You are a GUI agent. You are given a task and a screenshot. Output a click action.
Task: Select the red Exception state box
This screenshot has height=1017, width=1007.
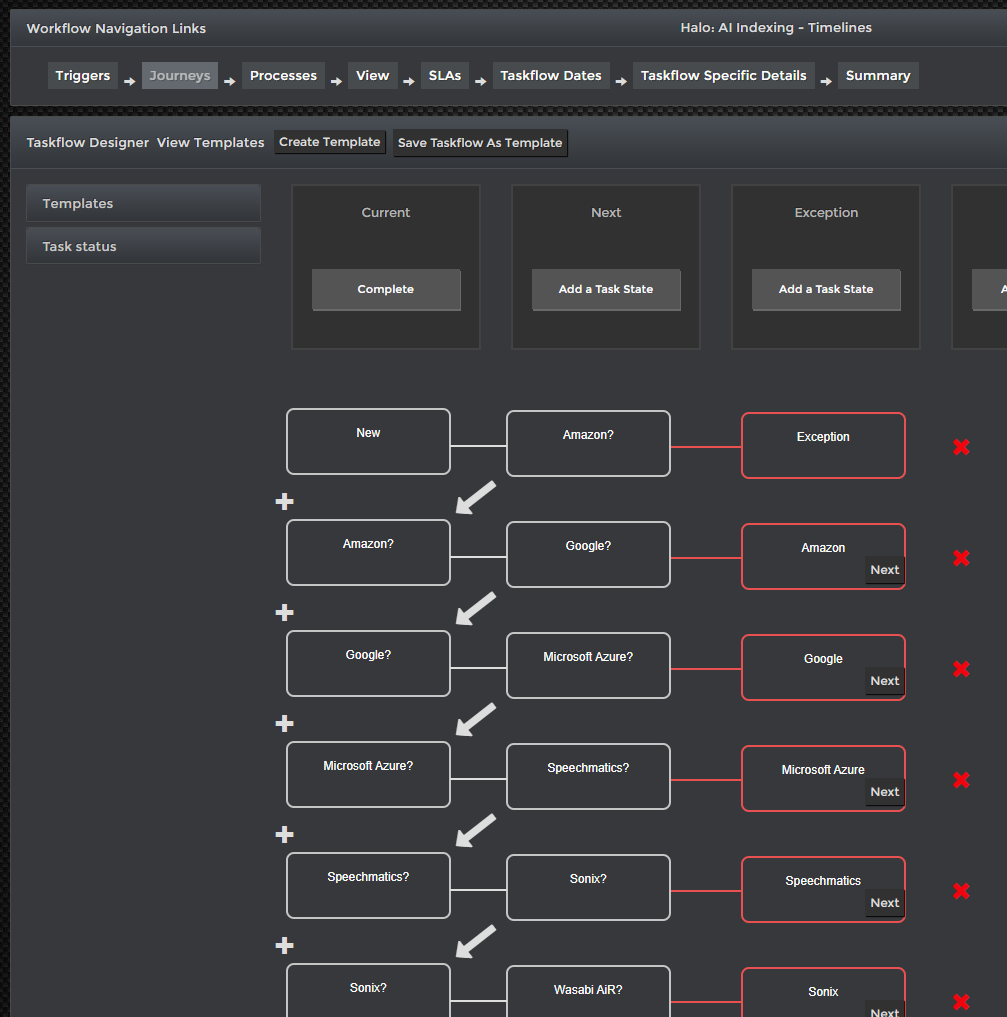(823, 446)
